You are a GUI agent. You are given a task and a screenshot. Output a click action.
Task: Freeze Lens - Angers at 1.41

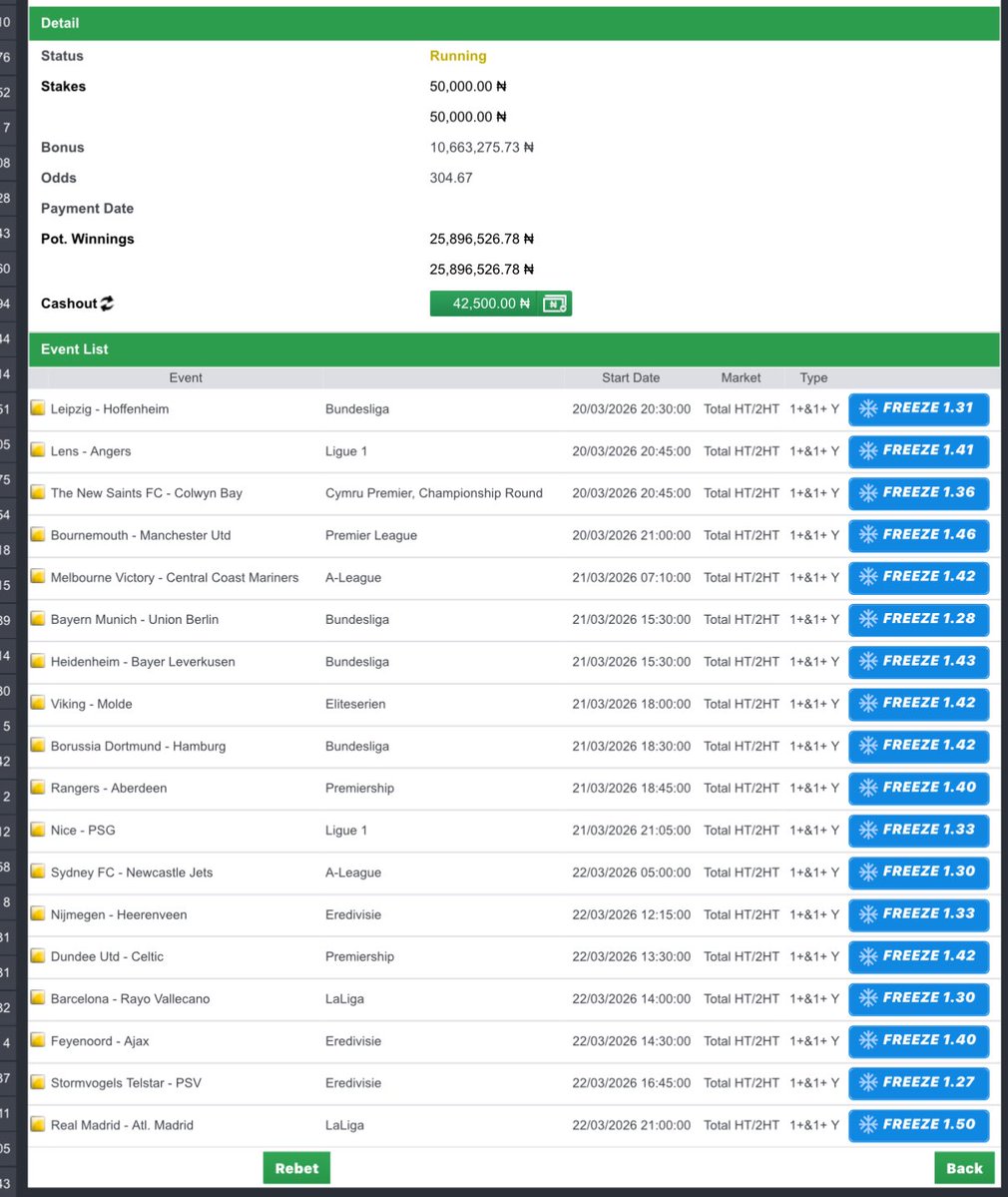[x=919, y=450]
